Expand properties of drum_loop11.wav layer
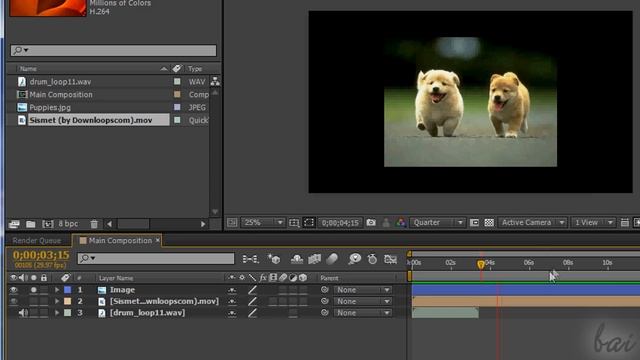The height and width of the screenshot is (360, 640). (x=57, y=313)
